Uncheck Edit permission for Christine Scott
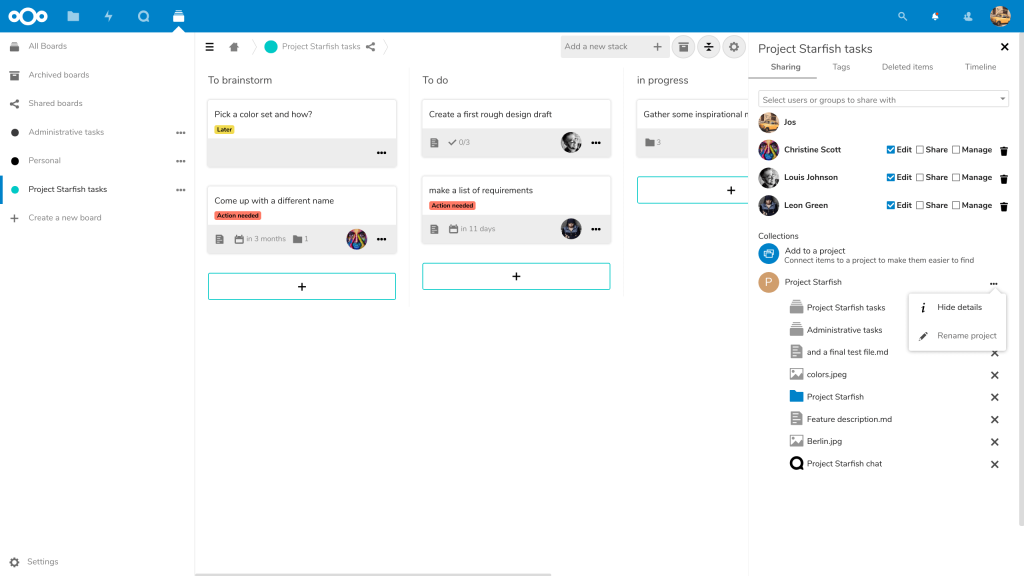The height and width of the screenshot is (576, 1024). point(891,150)
